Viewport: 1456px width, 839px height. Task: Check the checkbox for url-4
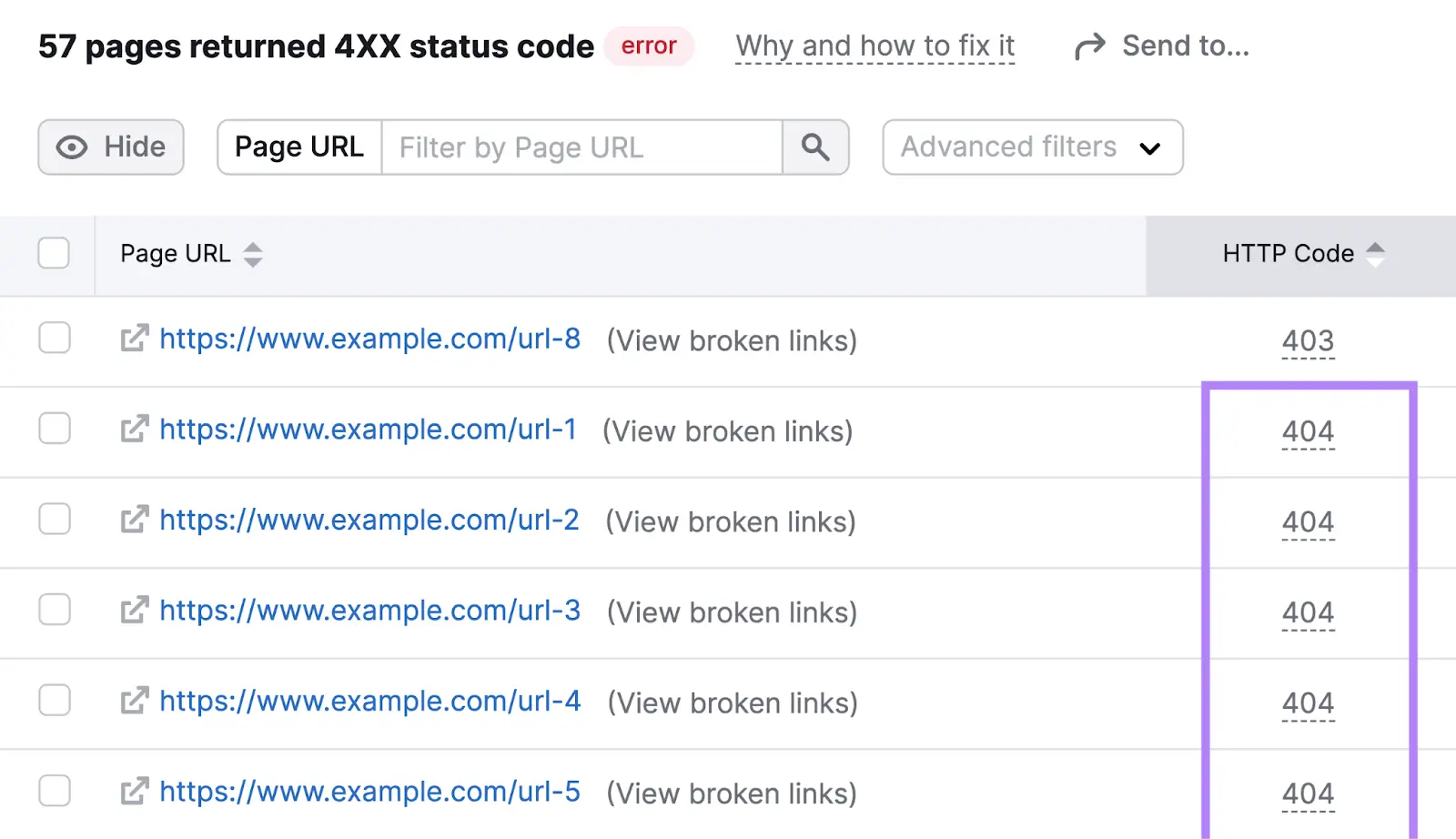coord(54,700)
